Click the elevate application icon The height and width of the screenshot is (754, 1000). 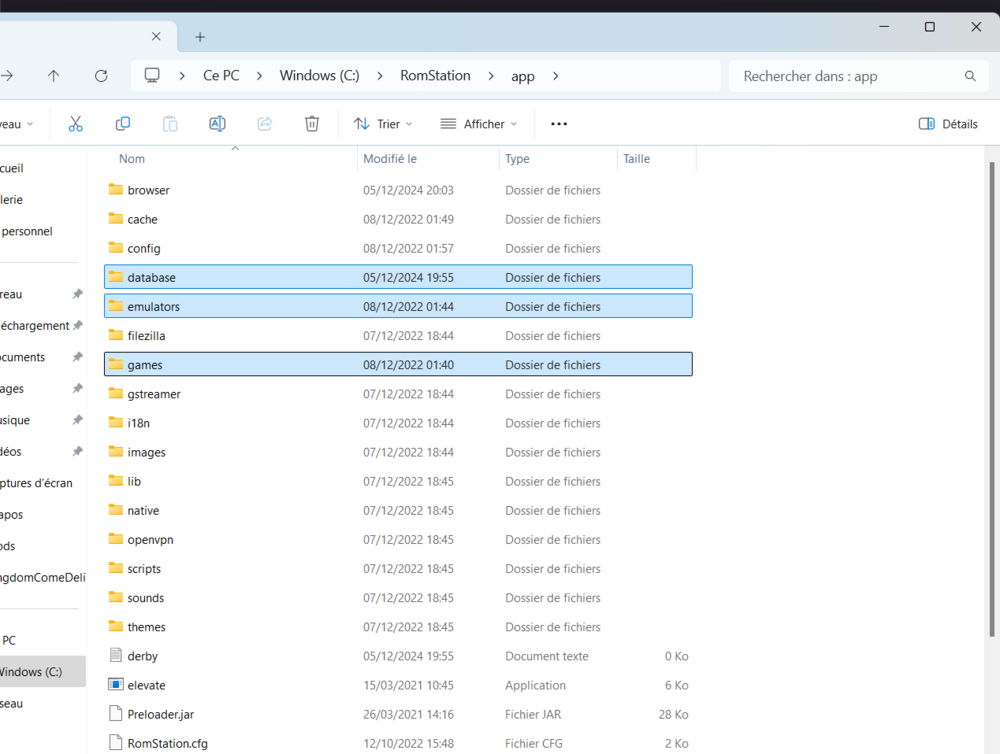point(115,685)
